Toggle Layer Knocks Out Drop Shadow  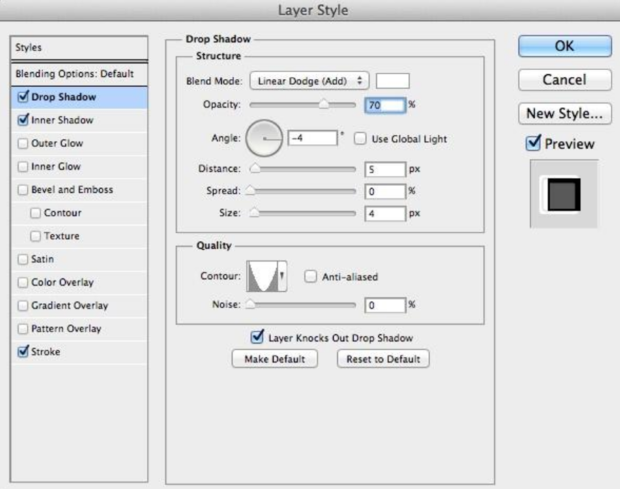click(257, 337)
